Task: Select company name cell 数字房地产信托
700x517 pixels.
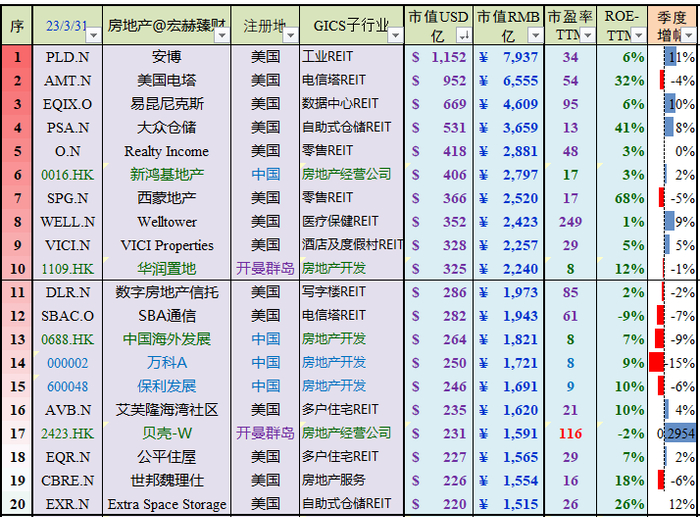Action: (x=167, y=292)
